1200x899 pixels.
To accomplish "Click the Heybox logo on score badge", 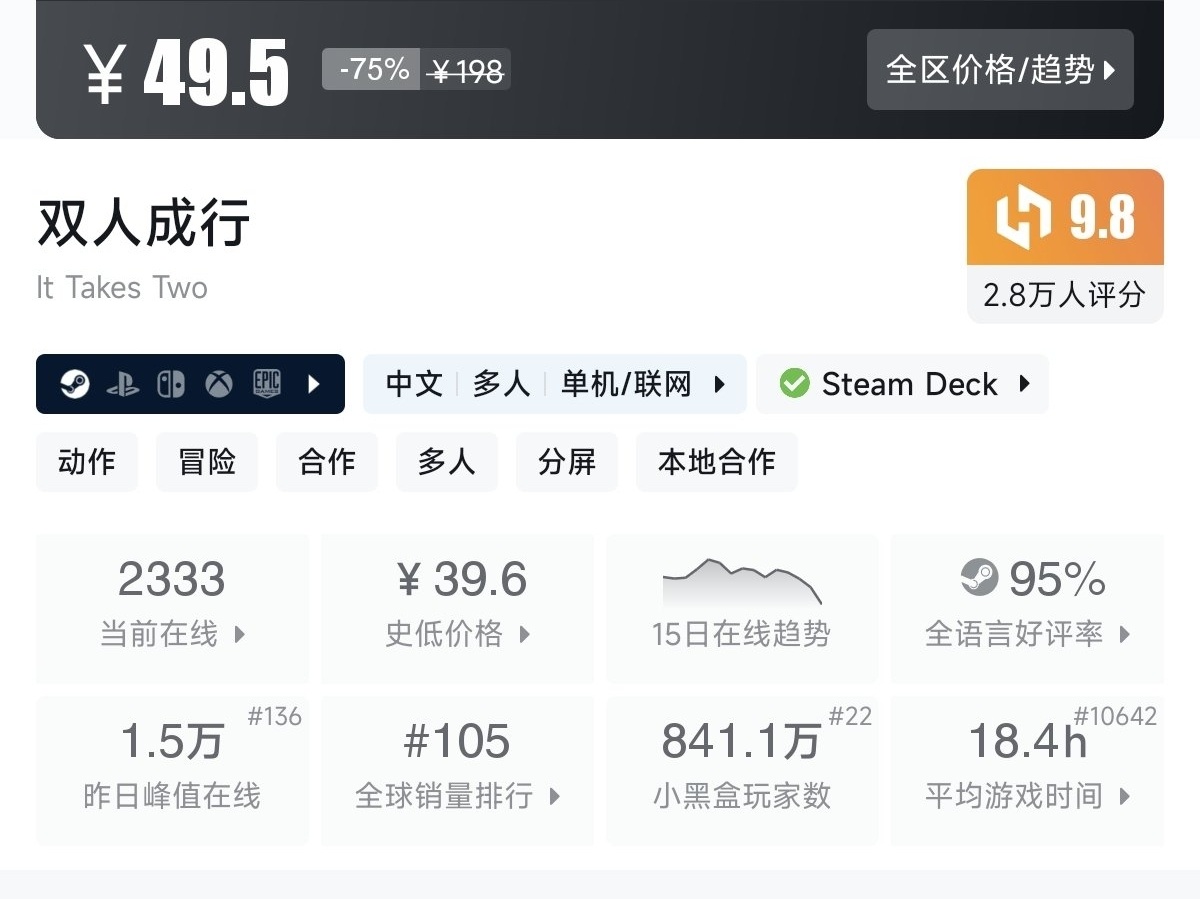I will (x=1023, y=217).
